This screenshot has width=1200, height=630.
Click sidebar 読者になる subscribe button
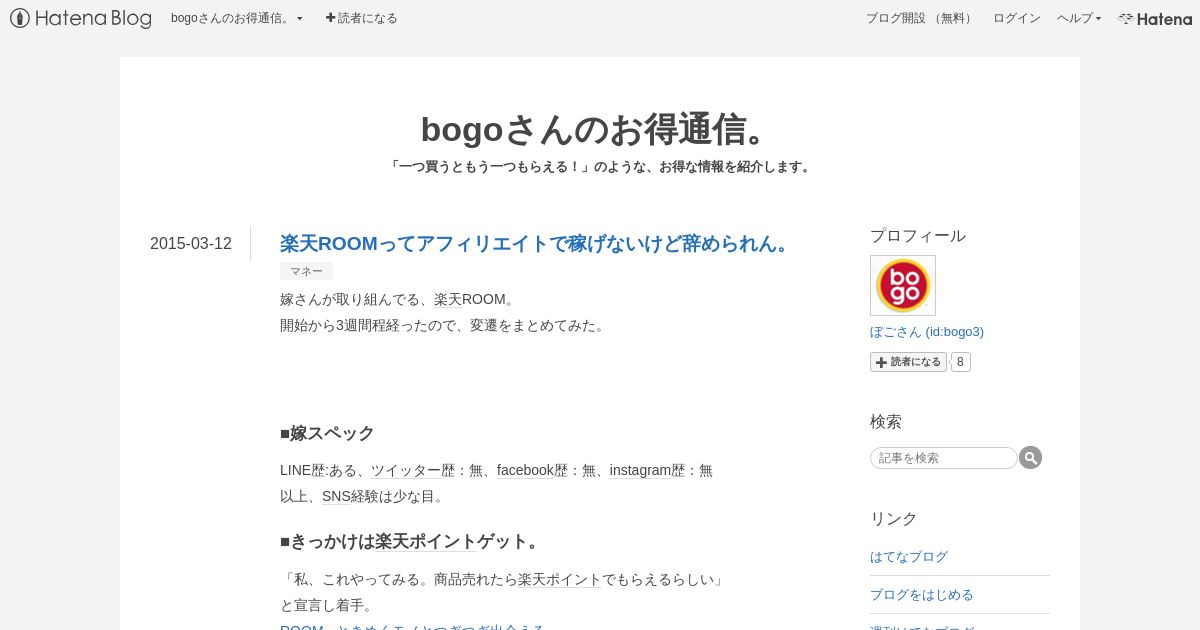908,362
